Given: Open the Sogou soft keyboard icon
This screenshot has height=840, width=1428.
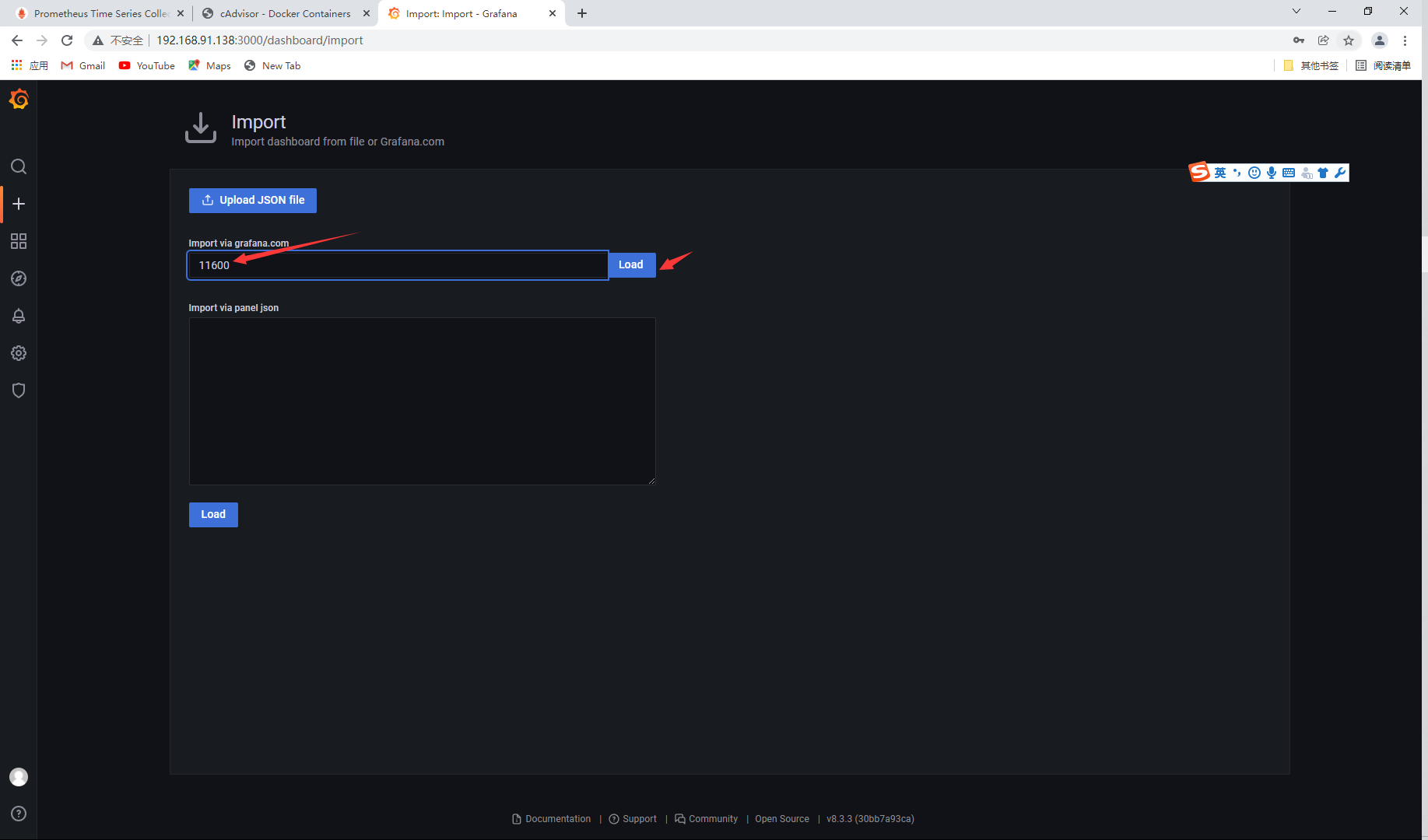Looking at the screenshot, I should point(1289,173).
